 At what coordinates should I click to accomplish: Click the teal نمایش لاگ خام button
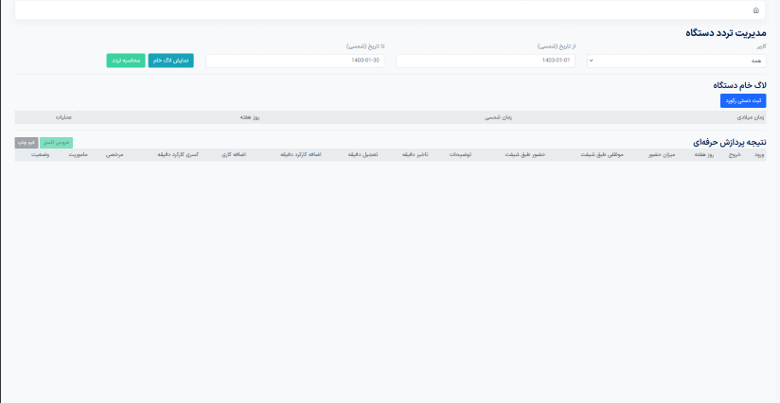(x=171, y=61)
